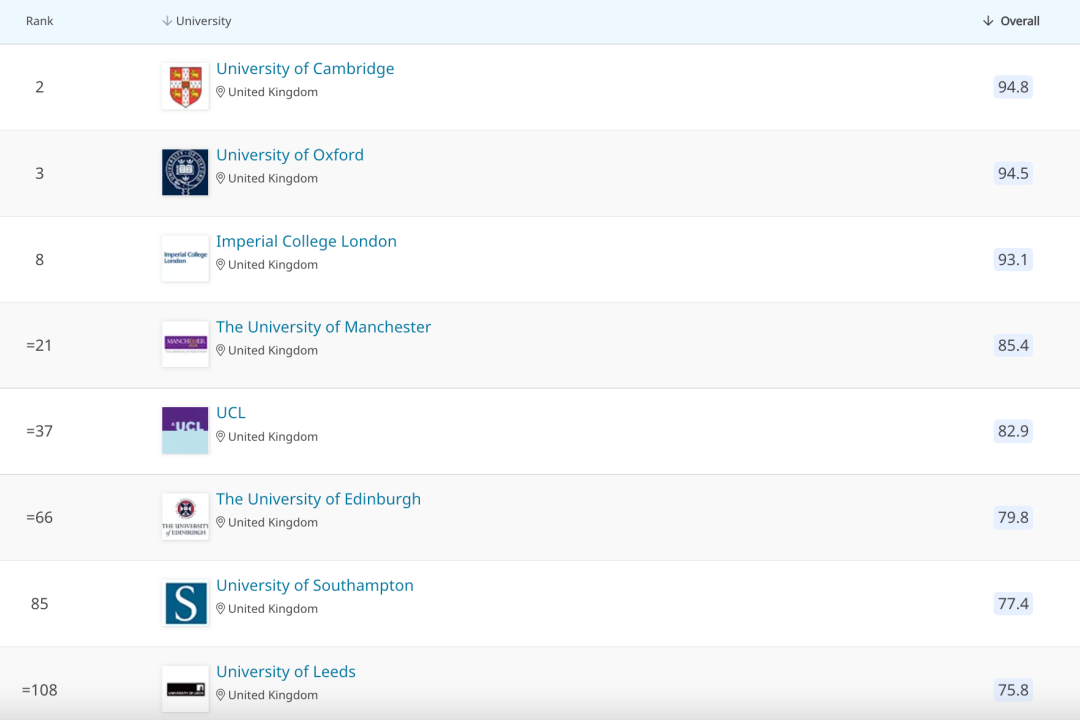
Task: Click The University of Manchester logo
Action: coord(185,344)
